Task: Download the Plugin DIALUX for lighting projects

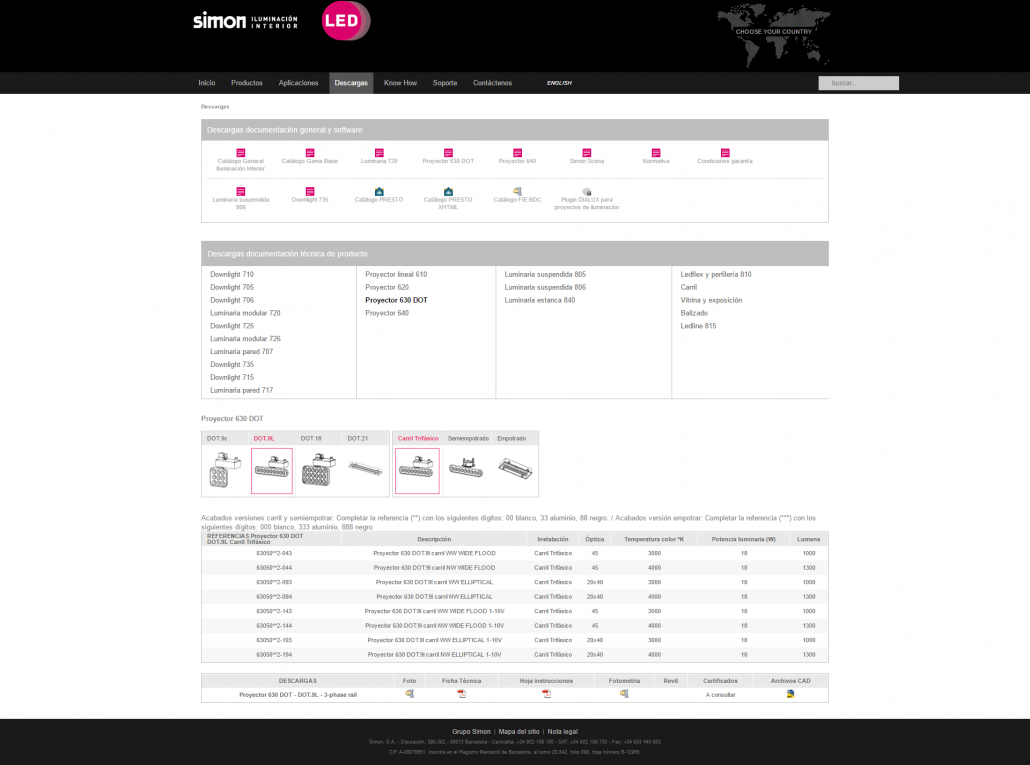Action: (587, 192)
